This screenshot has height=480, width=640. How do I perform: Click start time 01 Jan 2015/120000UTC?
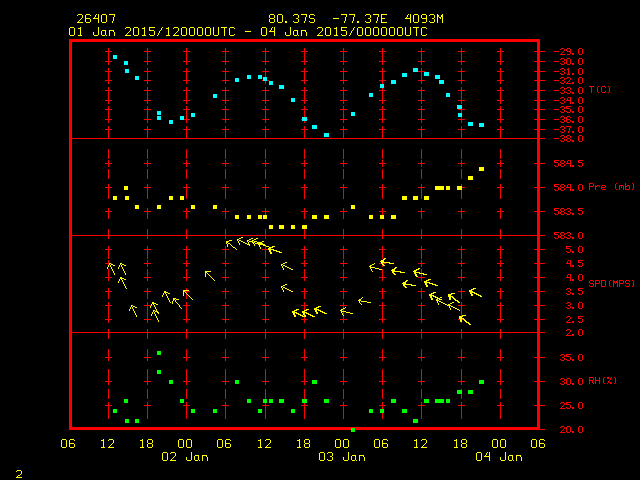pyautogui.click(x=152, y=32)
